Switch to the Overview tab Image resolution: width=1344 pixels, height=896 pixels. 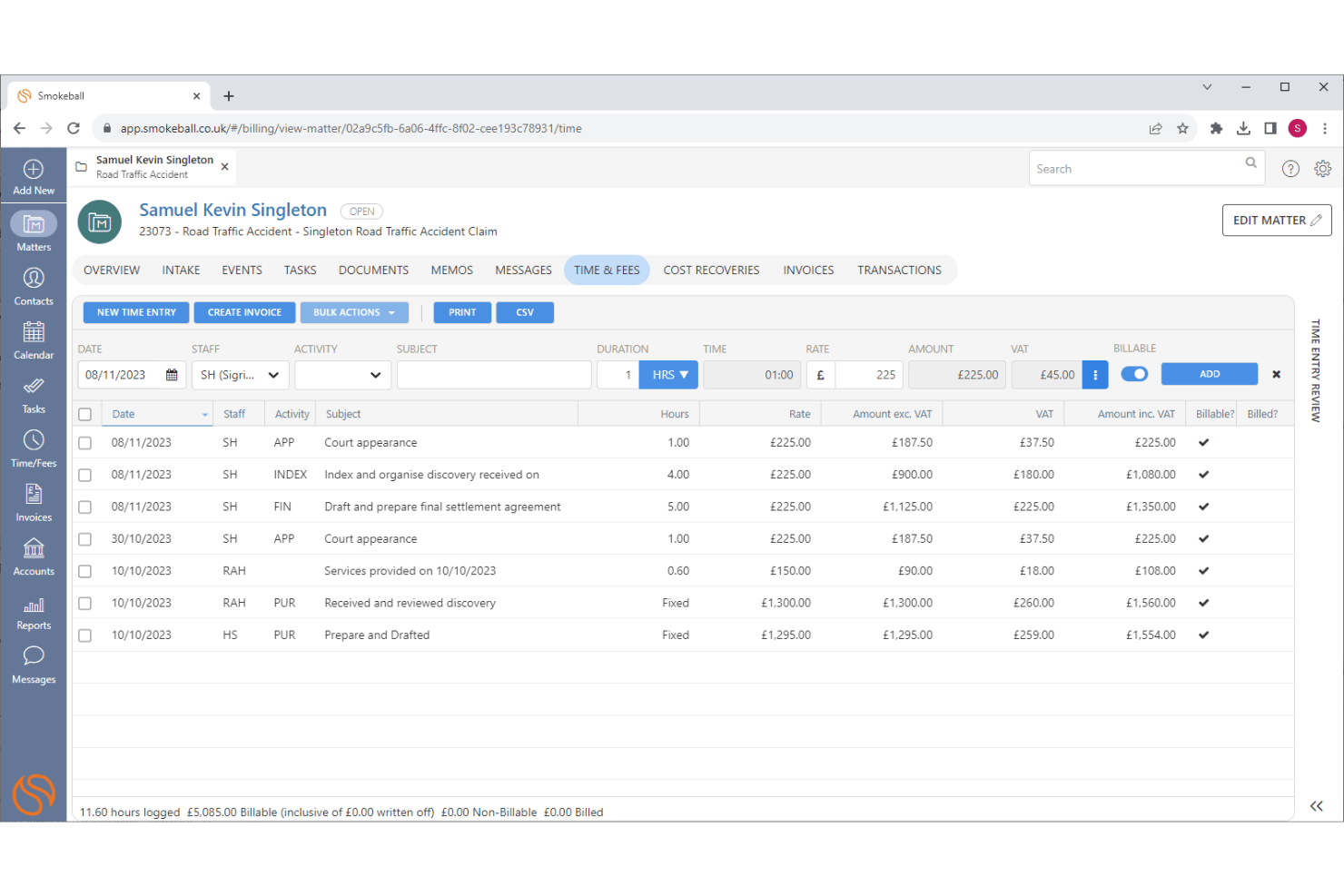(x=112, y=271)
